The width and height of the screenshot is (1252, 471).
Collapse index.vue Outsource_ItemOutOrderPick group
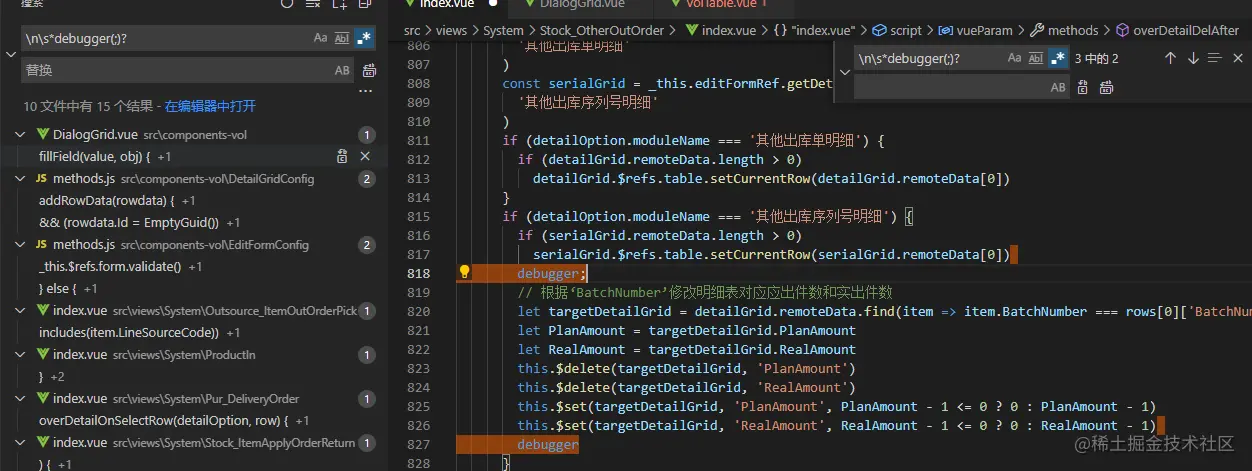[21, 311]
